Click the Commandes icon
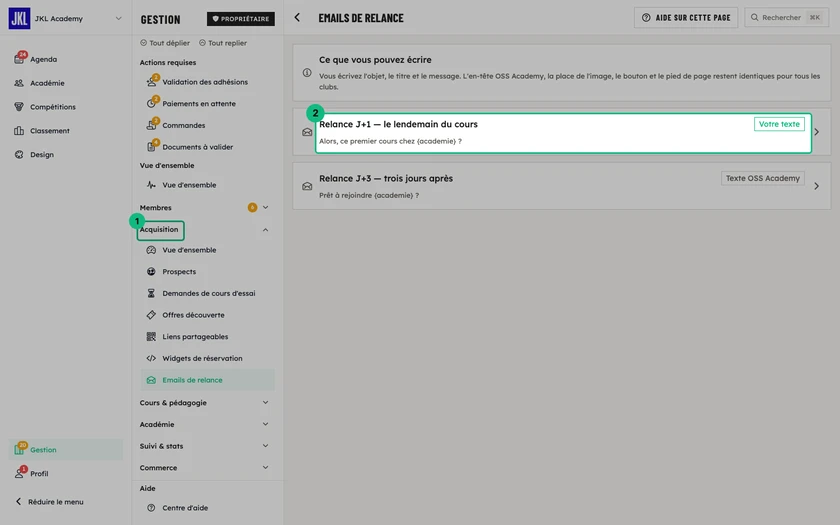Screen dimensions: 840x525 151,125
